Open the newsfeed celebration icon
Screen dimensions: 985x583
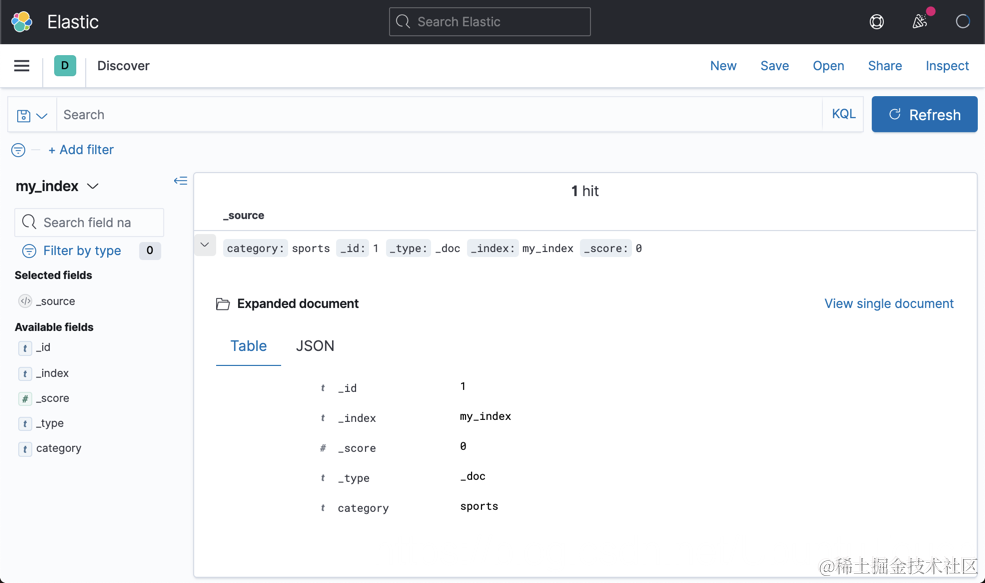pos(920,22)
